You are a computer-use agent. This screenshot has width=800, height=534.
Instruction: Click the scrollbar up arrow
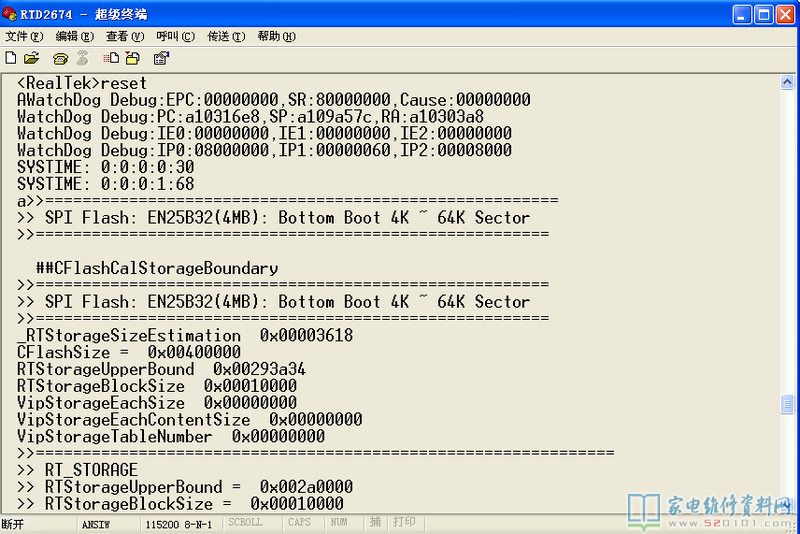tap(787, 82)
